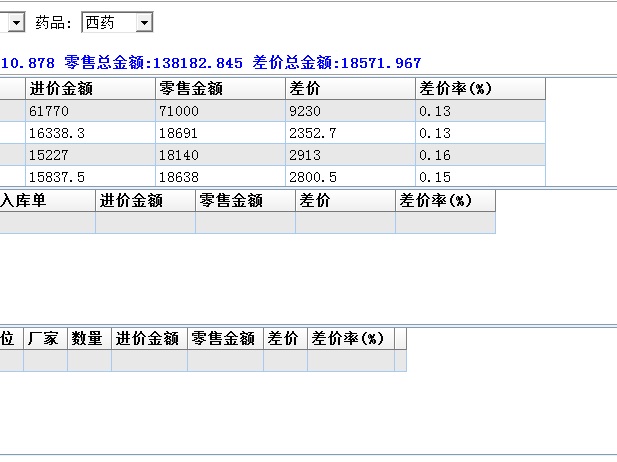Click the 入库单 column header

[x=47, y=201]
